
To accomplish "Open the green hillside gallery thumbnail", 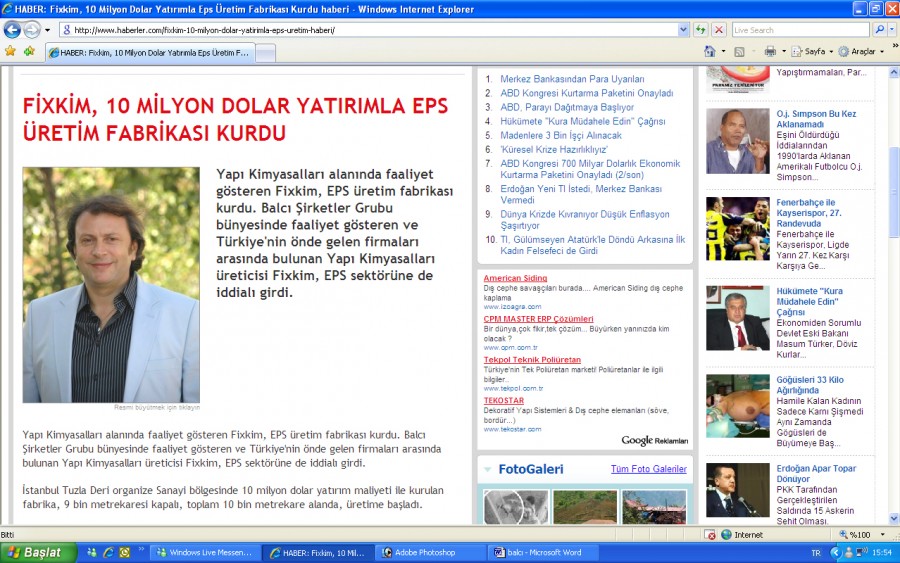I will tap(584, 506).
